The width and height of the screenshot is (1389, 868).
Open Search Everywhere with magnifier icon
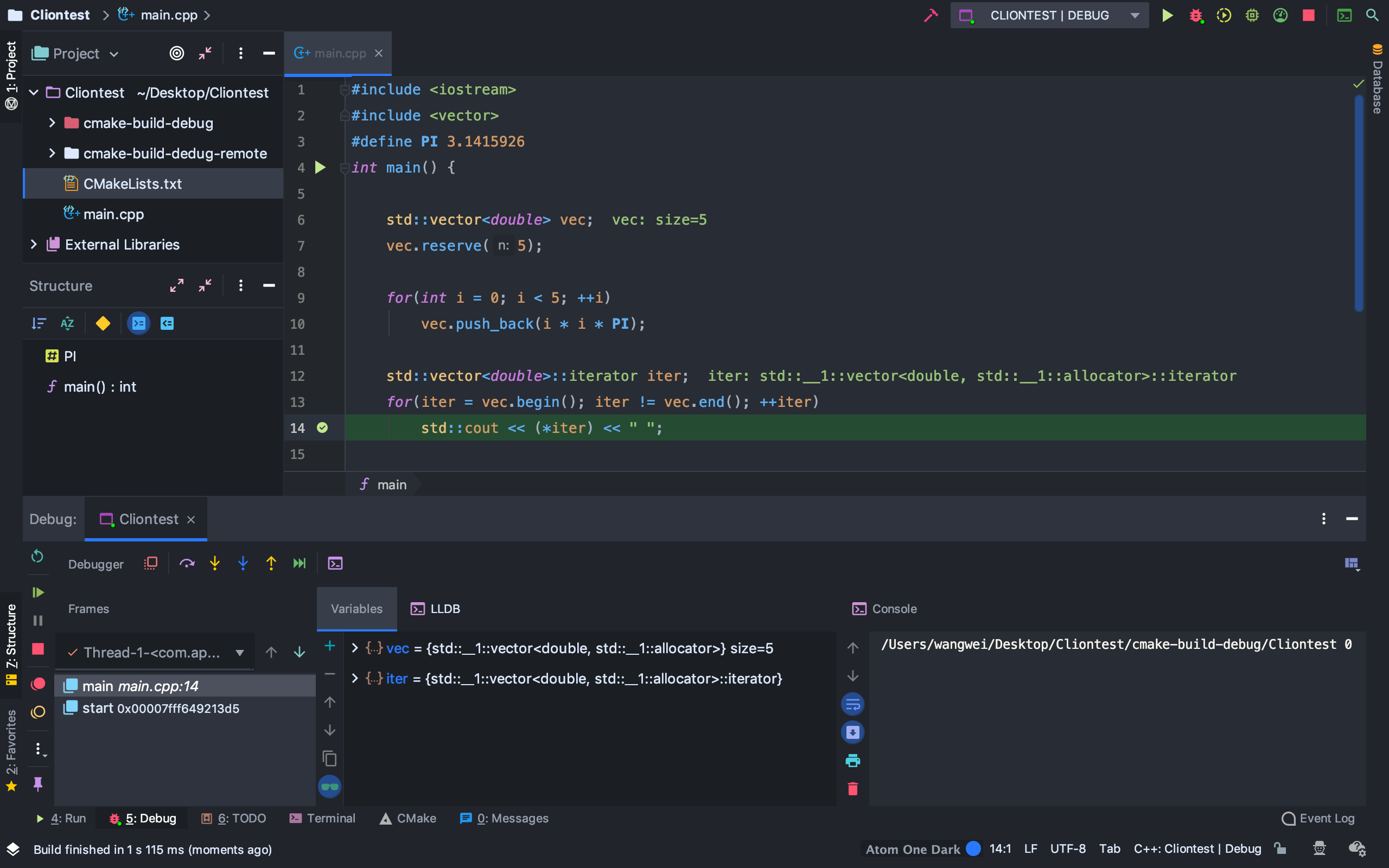(1373, 15)
